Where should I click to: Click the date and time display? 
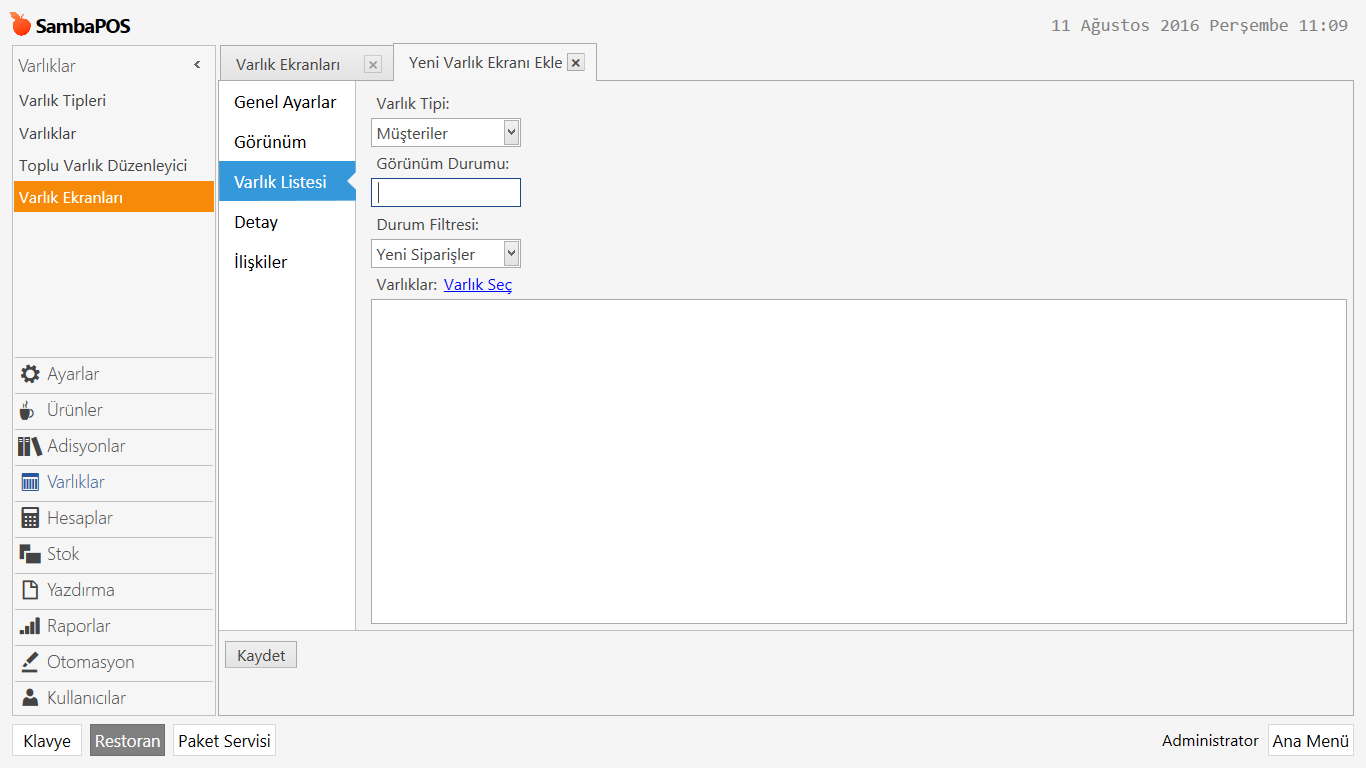(x=1199, y=26)
